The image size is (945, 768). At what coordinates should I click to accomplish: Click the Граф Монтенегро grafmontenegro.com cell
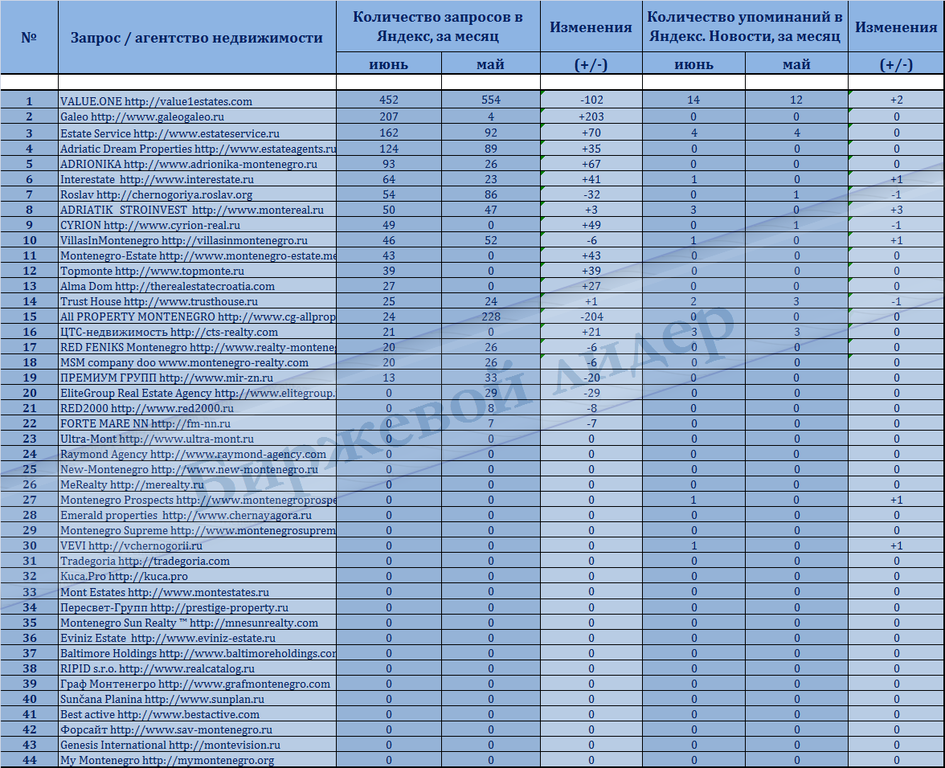coord(198,684)
